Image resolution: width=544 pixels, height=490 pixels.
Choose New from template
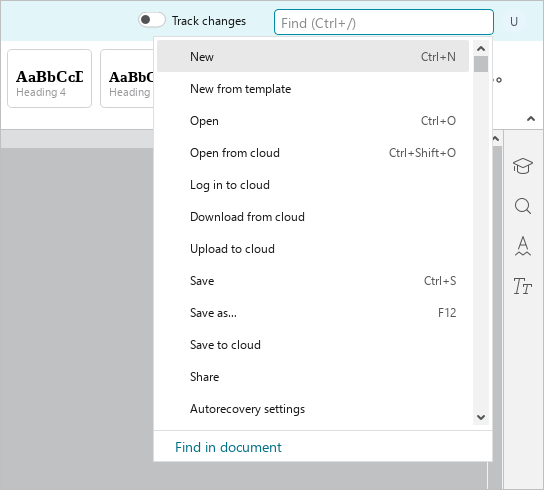pyautogui.click(x=313, y=89)
